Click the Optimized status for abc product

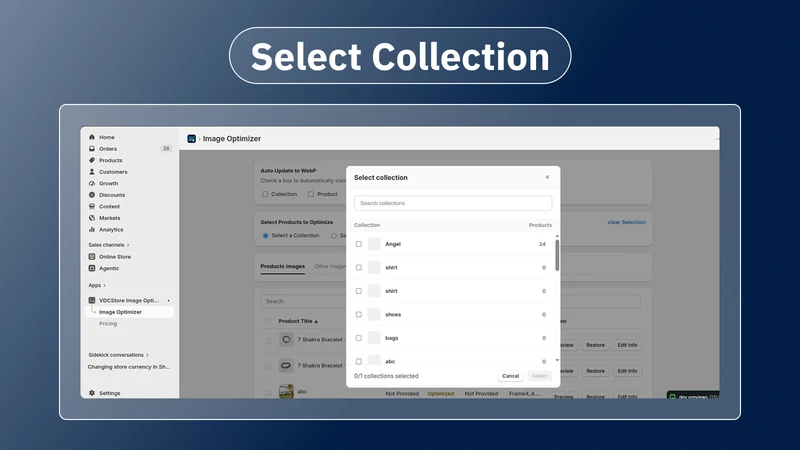tap(441, 394)
